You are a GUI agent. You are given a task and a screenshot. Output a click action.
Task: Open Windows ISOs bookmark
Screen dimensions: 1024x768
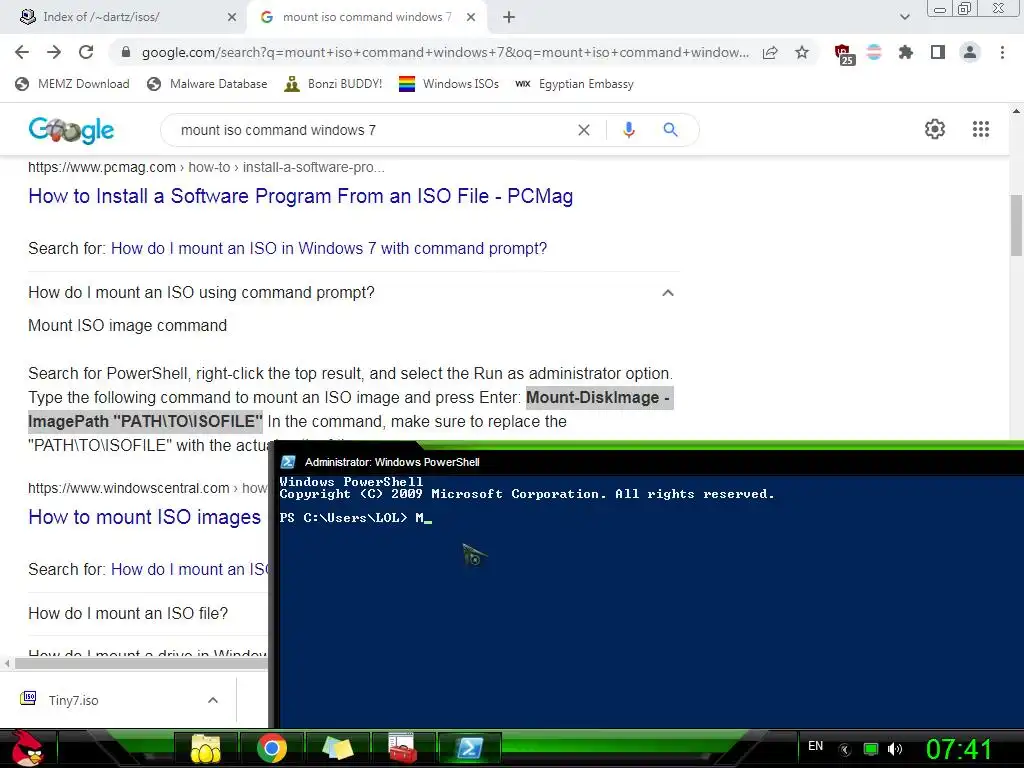pyautogui.click(x=449, y=84)
